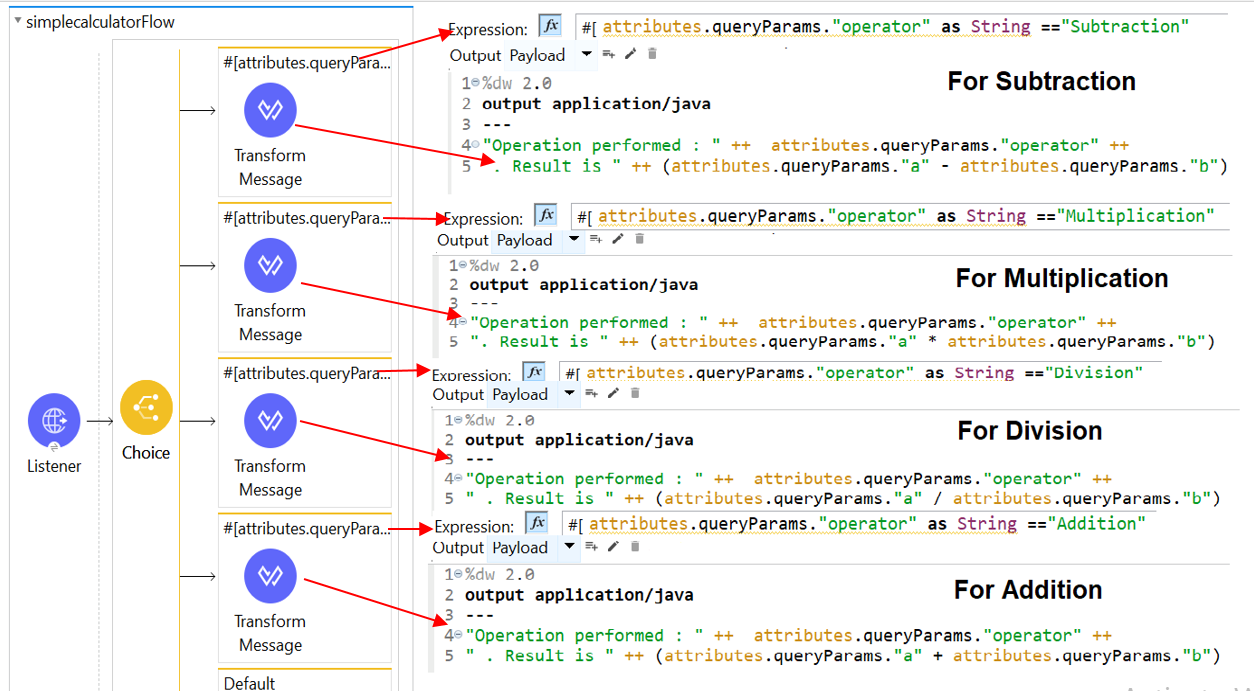Click "output application/java" in the Division script
This screenshot has height=691, width=1254.
(579, 440)
